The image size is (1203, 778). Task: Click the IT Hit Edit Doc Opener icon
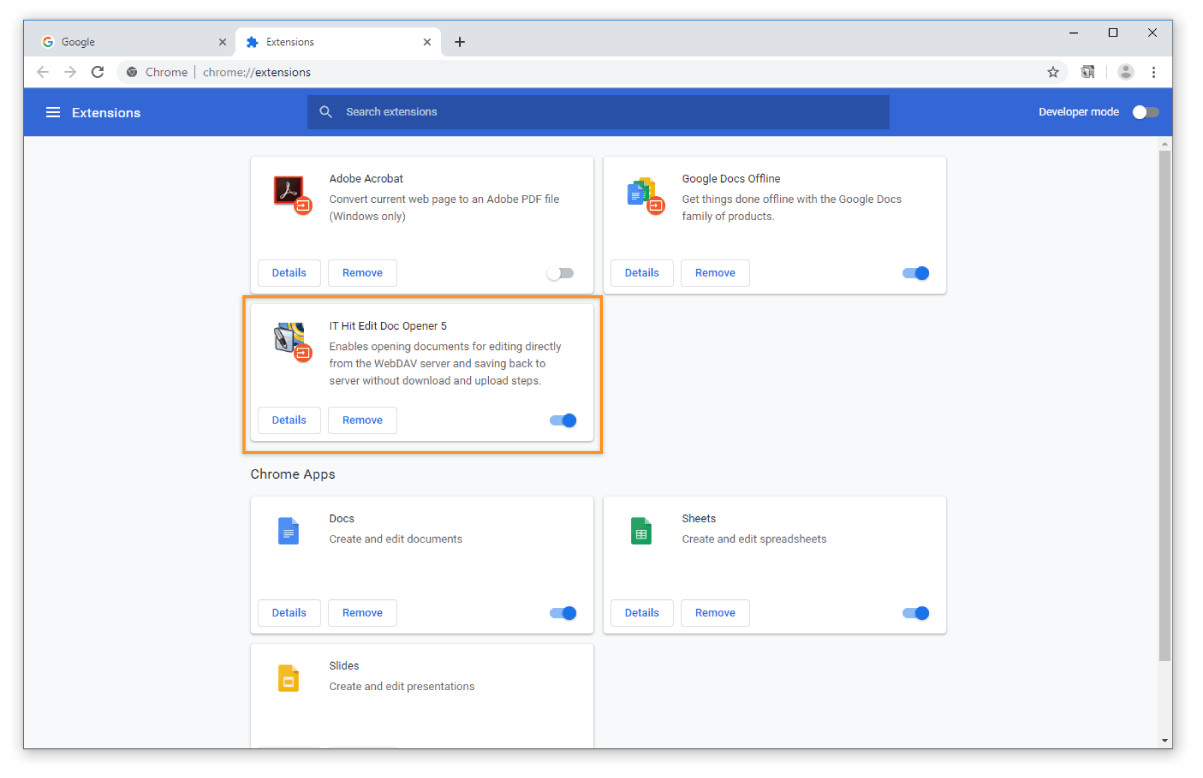point(292,341)
